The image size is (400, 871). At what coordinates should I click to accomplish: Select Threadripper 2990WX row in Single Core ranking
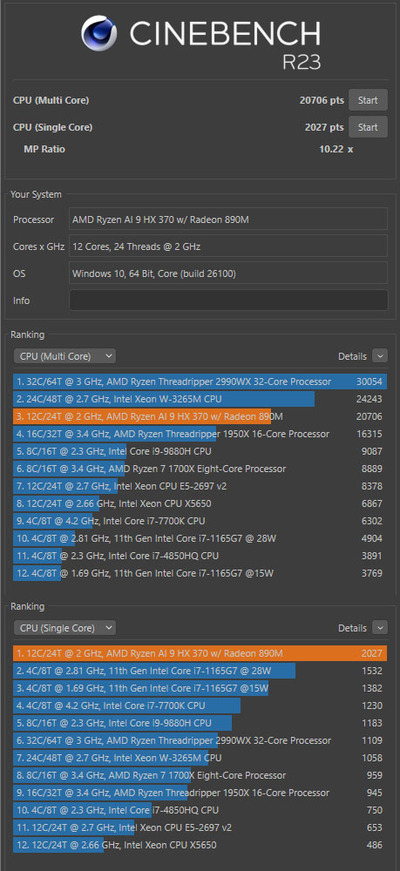(x=200, y=740)
